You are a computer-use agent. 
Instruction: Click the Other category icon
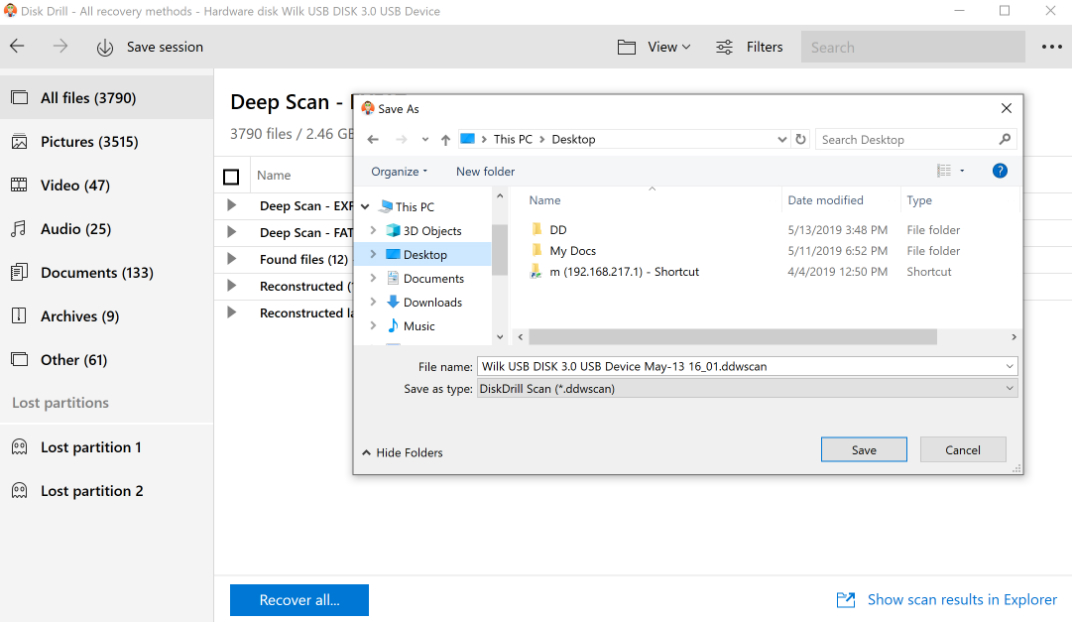coord(19,360)
